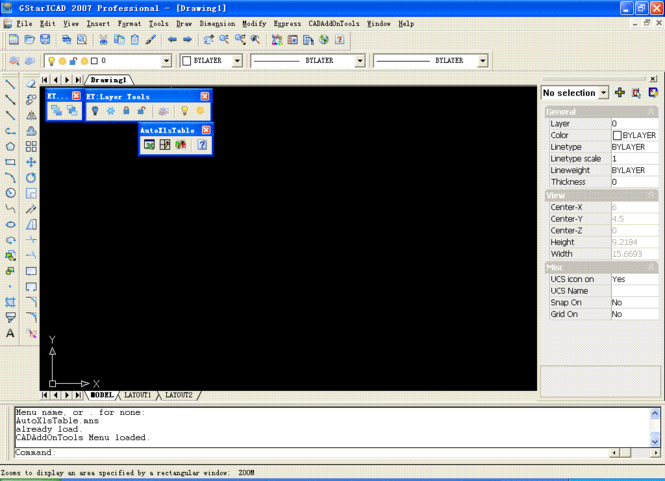
Task: Collapse the General properties section
Action: coord(651,112)
